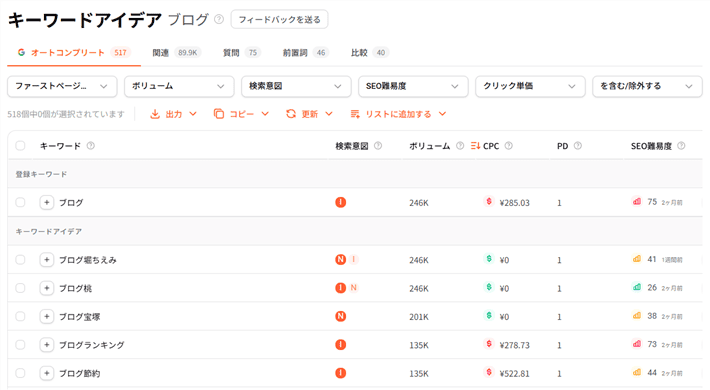
Task: Click SEO difficulty icon in ブログ row
Action: [x=637, y=202]
